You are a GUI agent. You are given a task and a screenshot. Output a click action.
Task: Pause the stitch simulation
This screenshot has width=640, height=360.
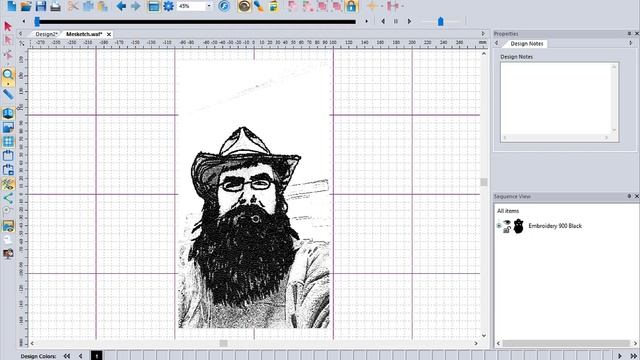396,21
